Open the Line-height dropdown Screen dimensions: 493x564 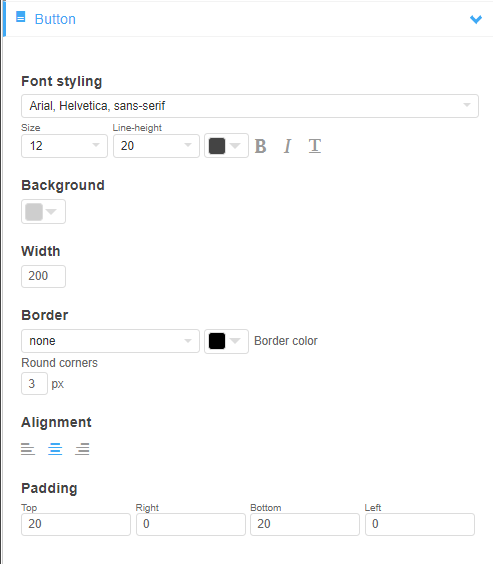pyautogui.click(x=156, y=146)
